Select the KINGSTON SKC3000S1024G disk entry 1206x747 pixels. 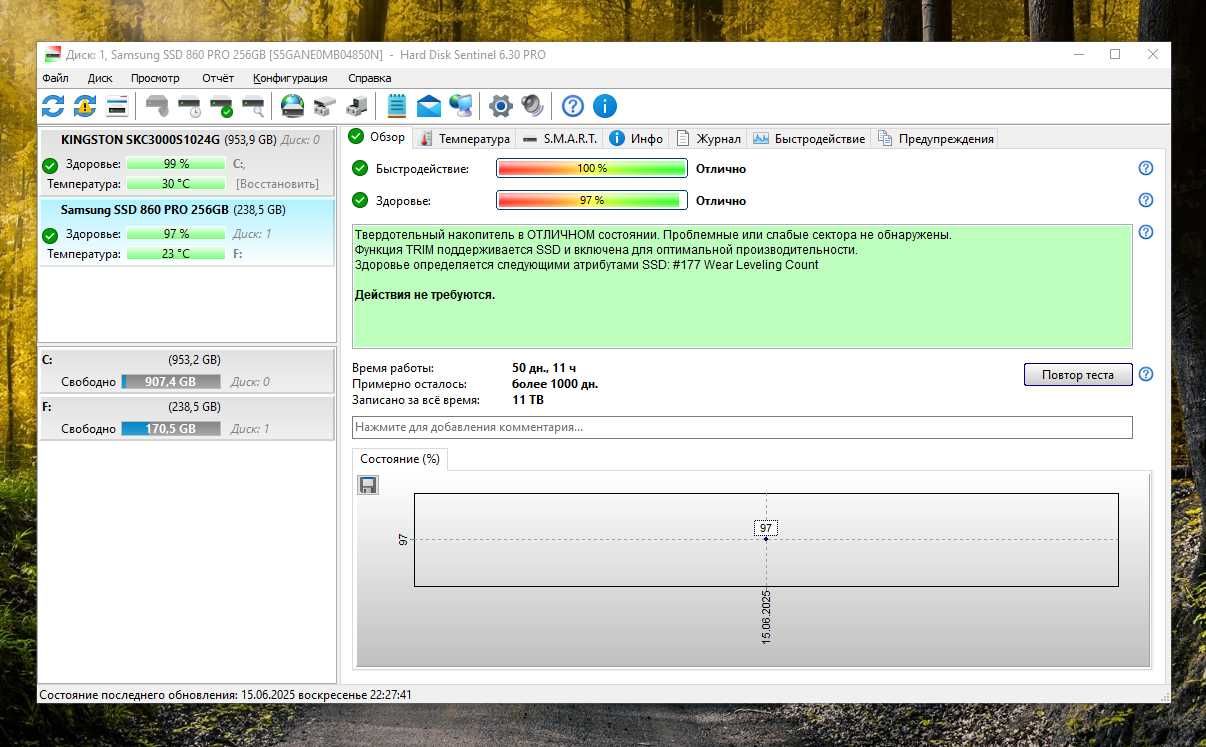coord(186,161)
